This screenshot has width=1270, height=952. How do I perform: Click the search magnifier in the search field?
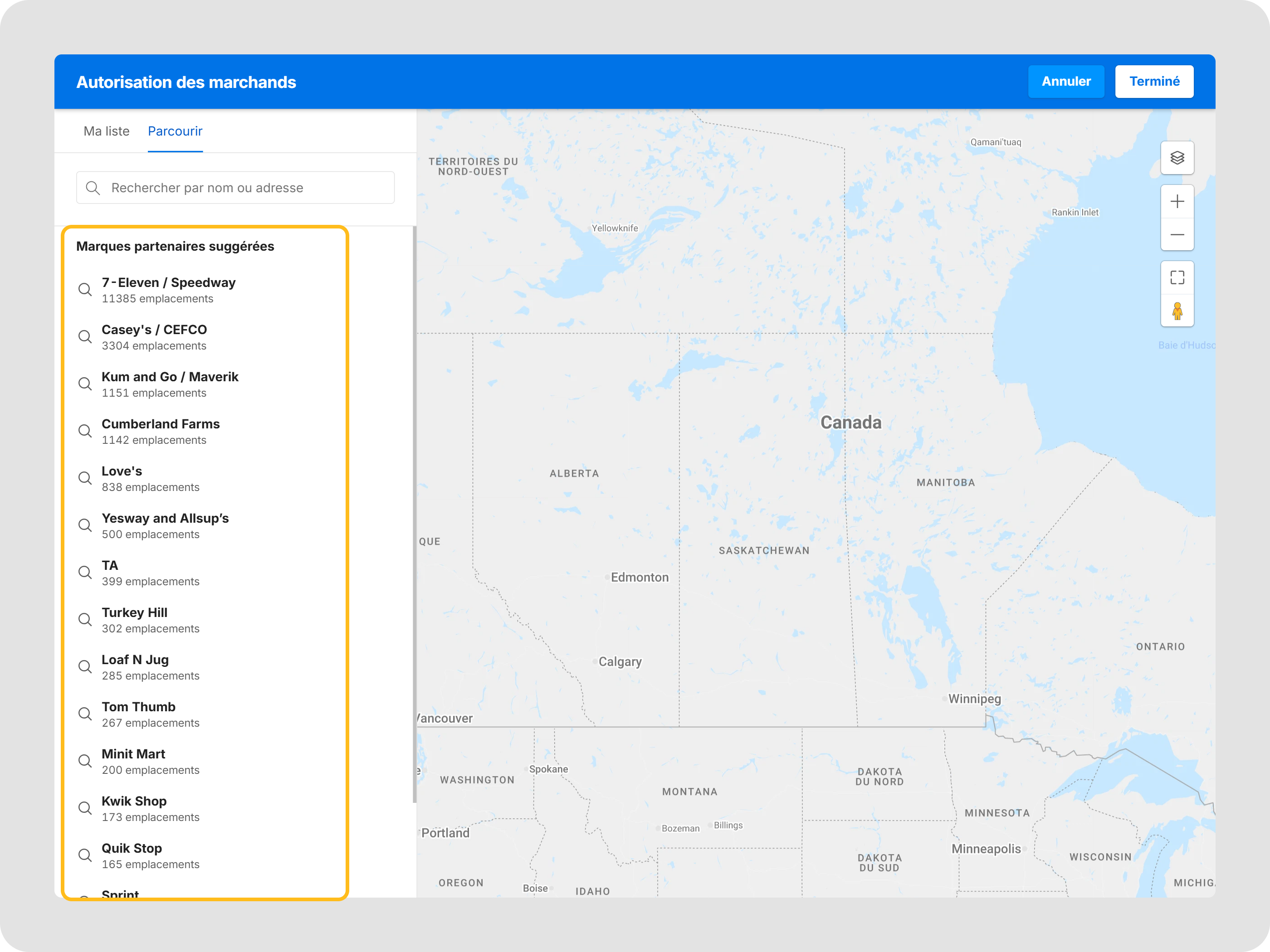[93, 188]
